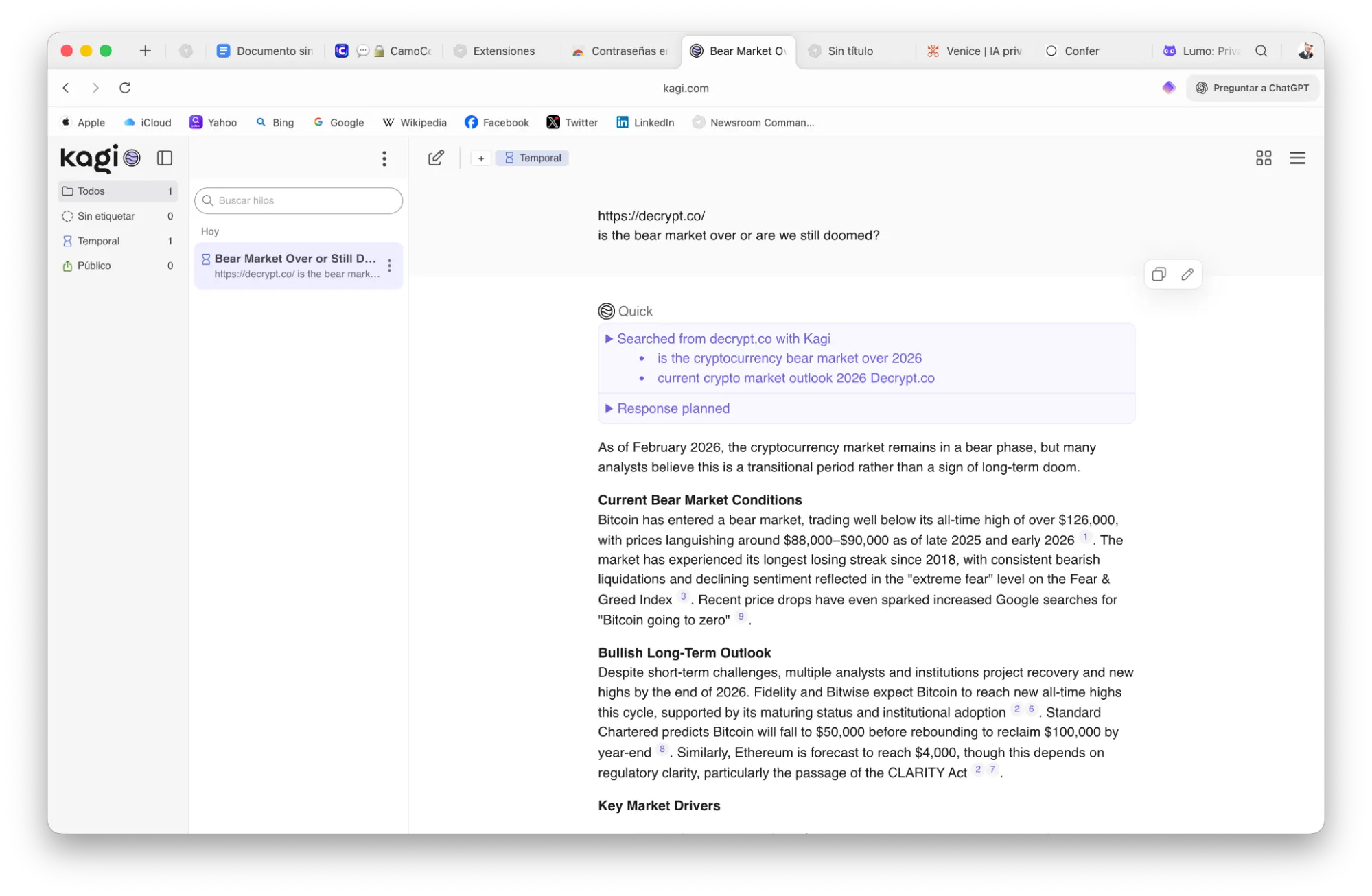
Task: Select the Sin etiquetar filter
Action: (x=106, y=216)
